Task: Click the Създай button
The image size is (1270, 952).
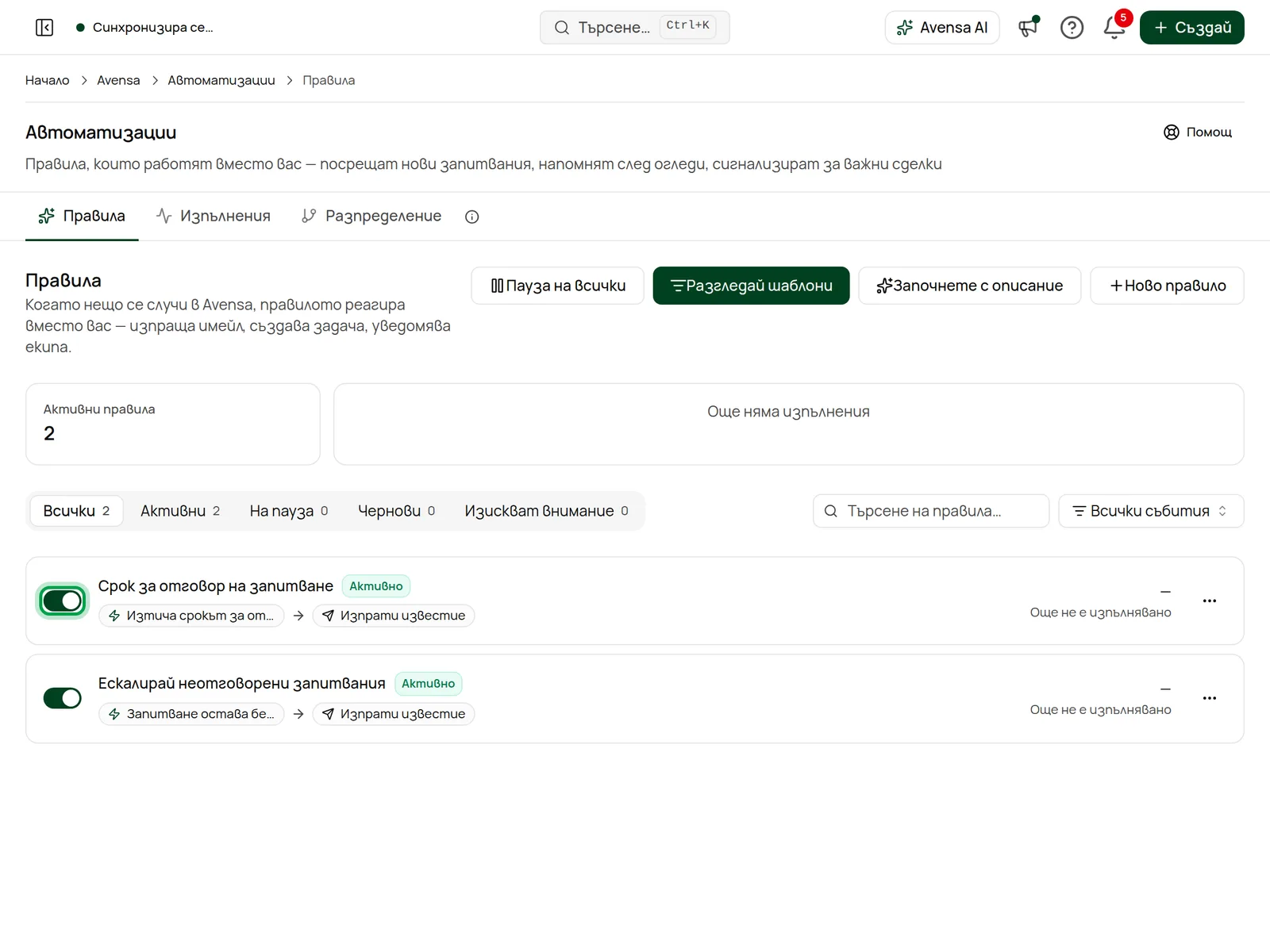Action: coord(1191,28)
